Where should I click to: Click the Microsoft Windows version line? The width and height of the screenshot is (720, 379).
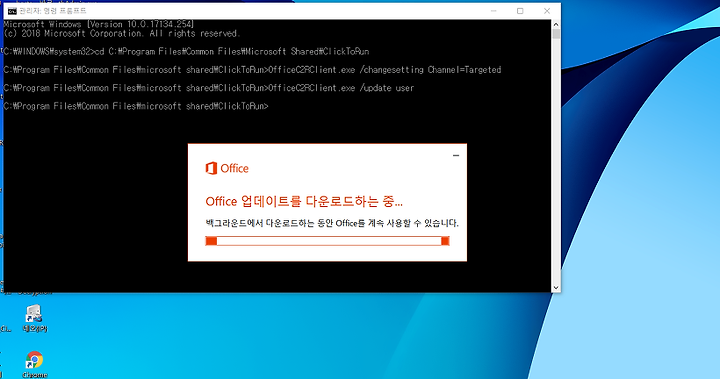click(99, 24)
